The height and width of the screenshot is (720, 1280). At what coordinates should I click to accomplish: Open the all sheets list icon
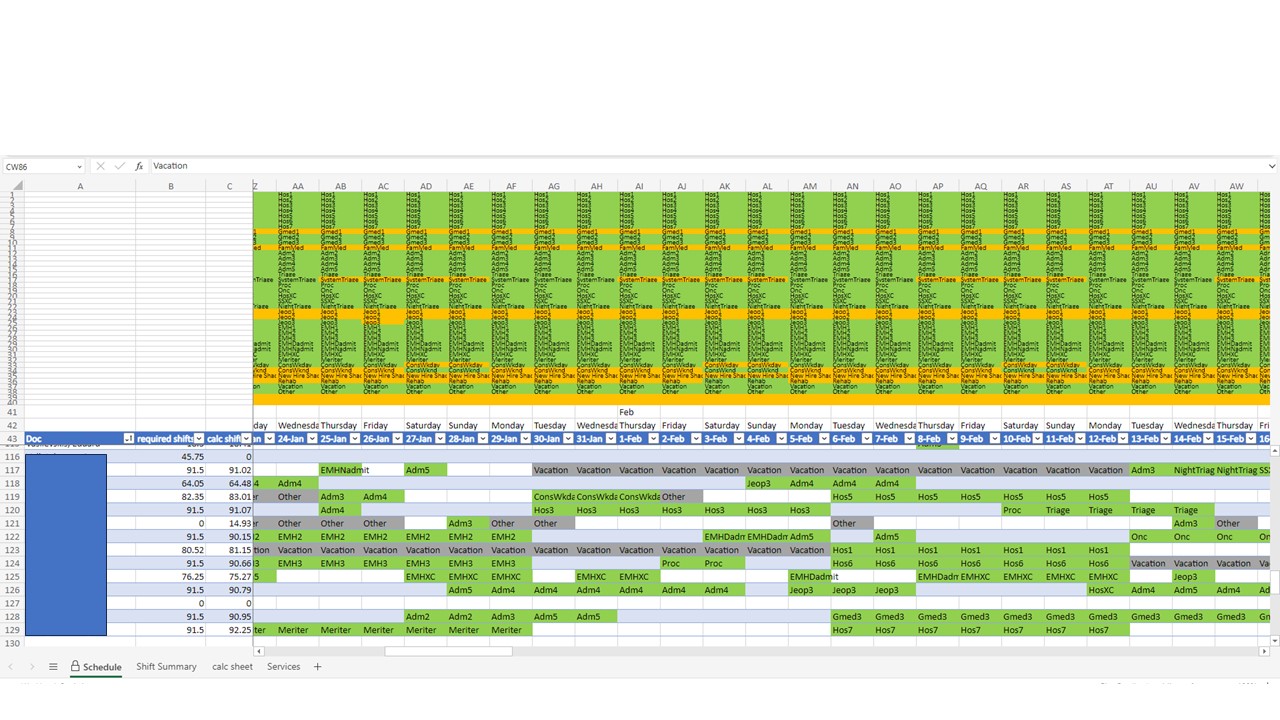pos(53,667)
